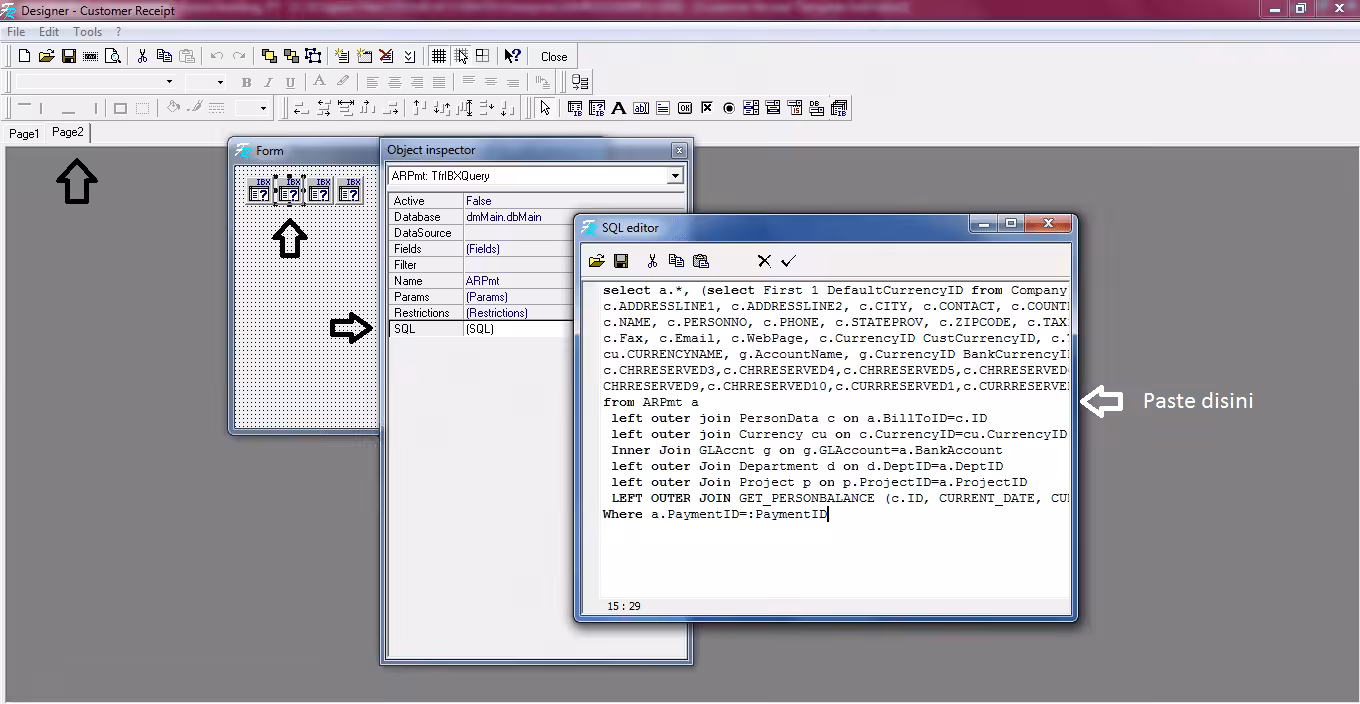Save the report with the floppy icon
This screenshot has width=1360, height=704.
point(69,56)
